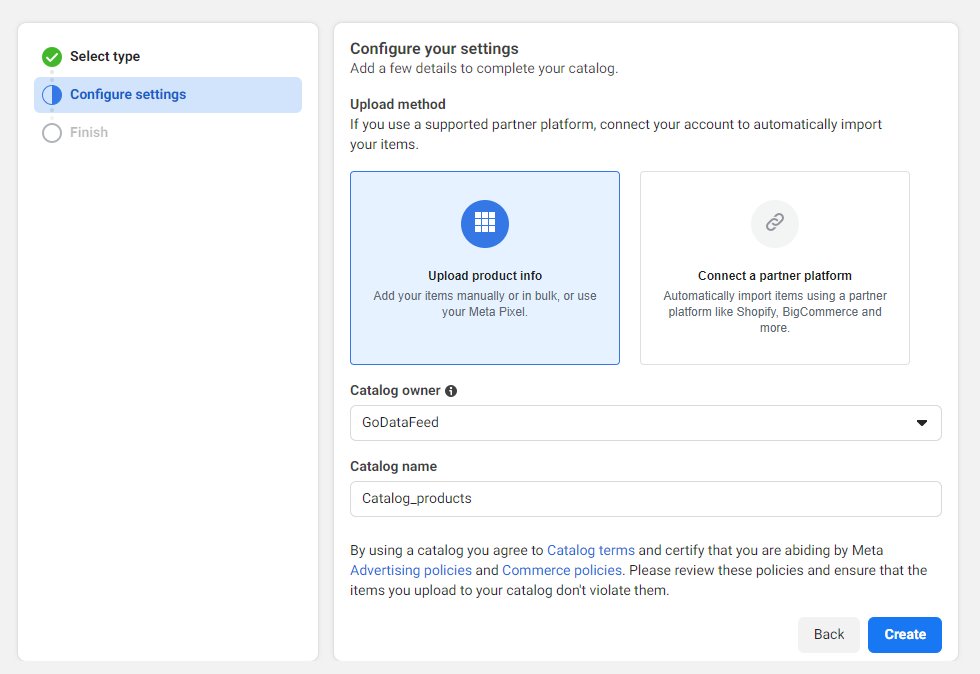The height and width of the screenshot is (674, 980).
Task: Go back with the Back button
Action: [x=829, y=635]
